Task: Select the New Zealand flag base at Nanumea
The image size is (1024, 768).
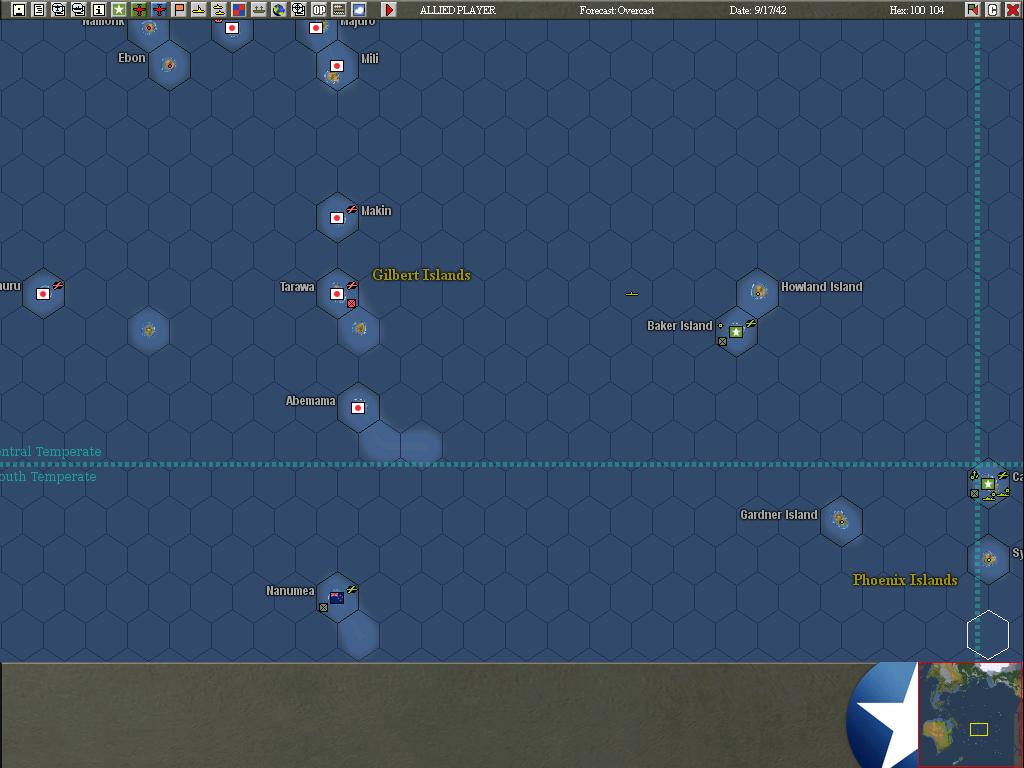Action: [337, 598]
